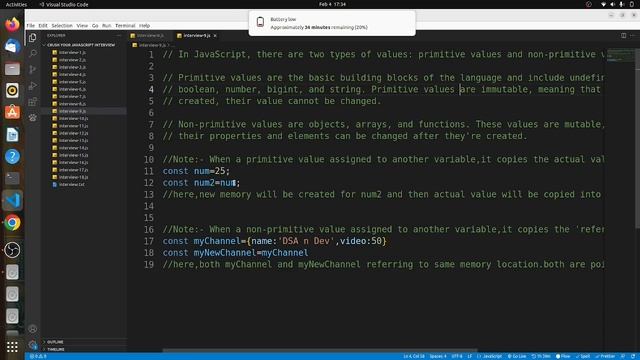
Task: Open Ubuntu Software from the dock
Action: (12, 112)
